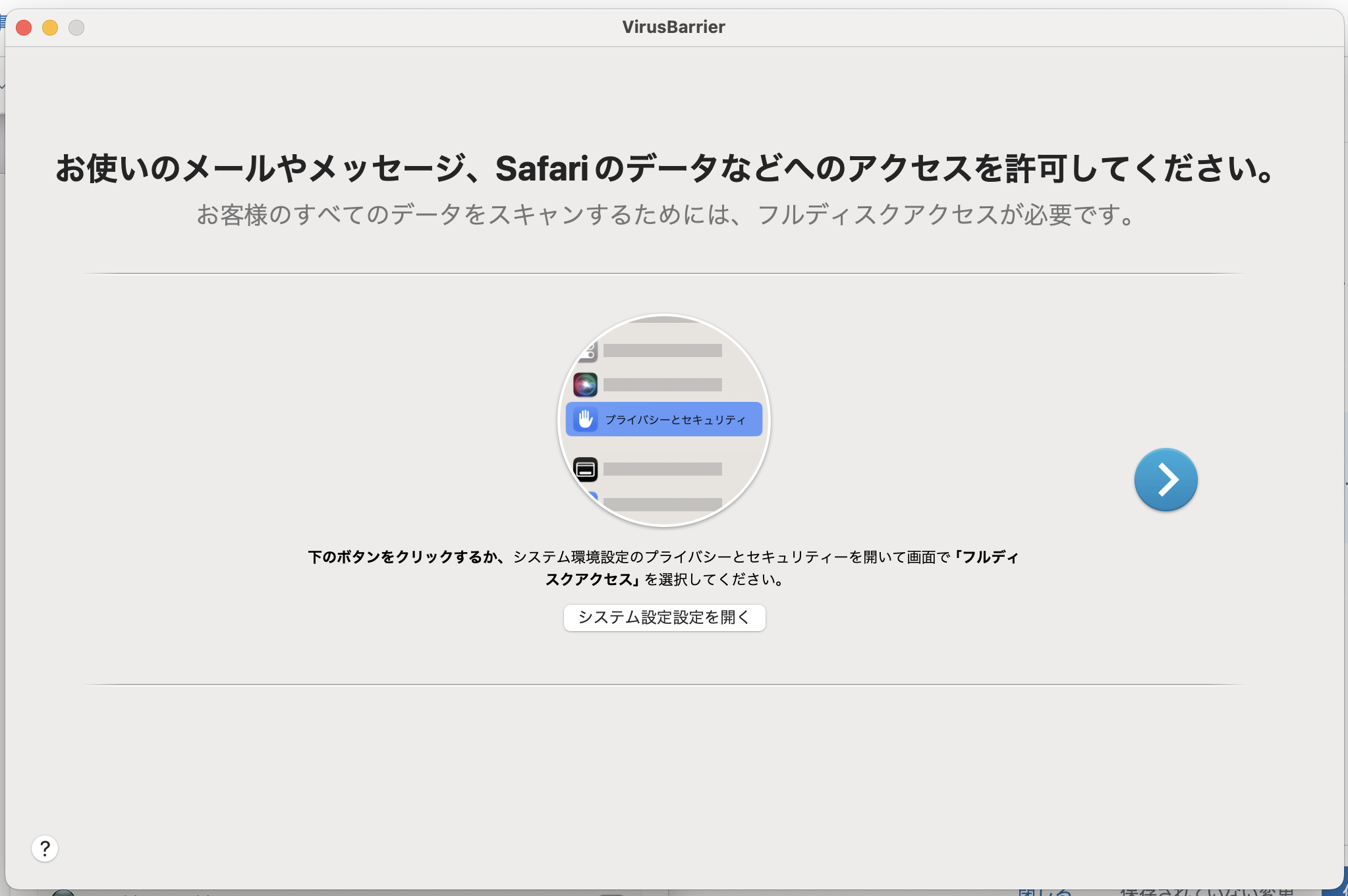
Task: Click the privacy settings illustration thumbnail
Action: (664, 420)
